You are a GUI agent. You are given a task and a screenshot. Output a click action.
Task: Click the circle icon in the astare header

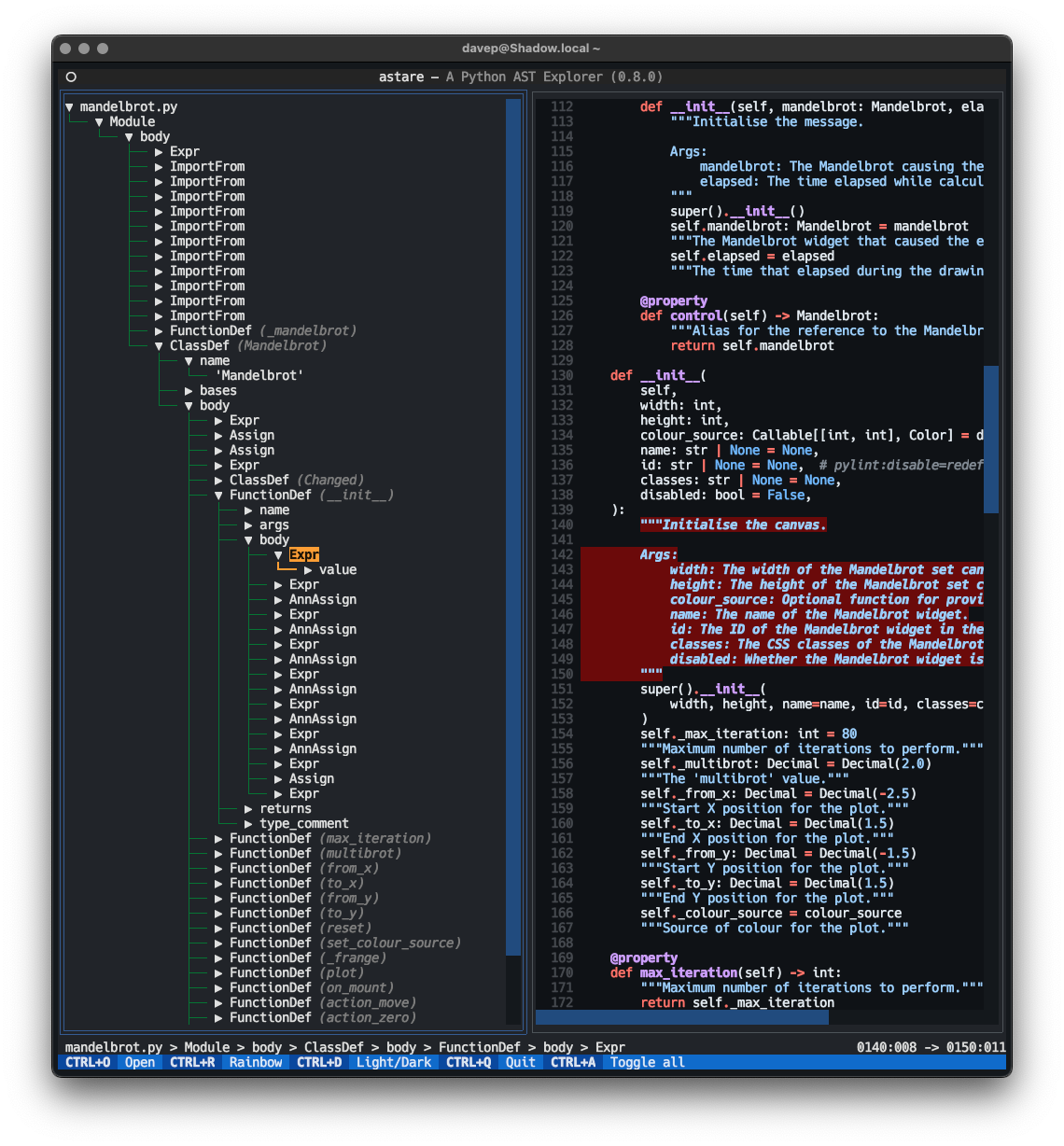[x=71, y=77]
